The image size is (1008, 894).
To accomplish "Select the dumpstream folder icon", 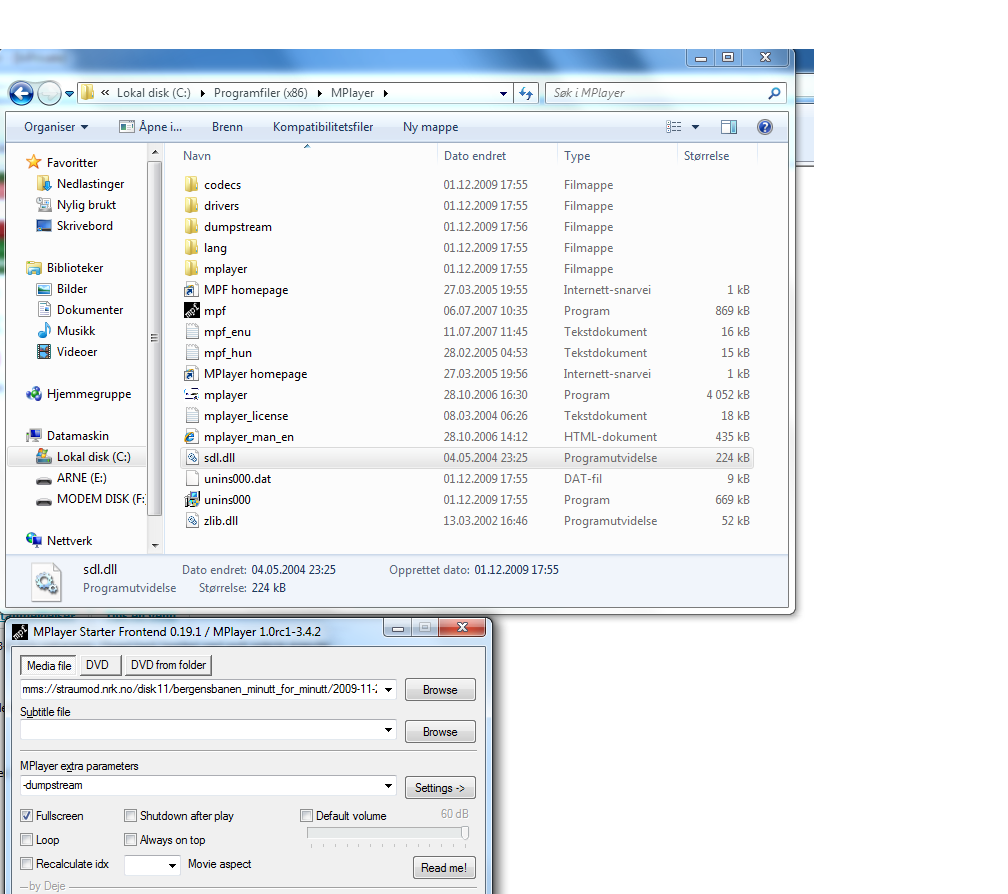I will click(x=191, y=227).
